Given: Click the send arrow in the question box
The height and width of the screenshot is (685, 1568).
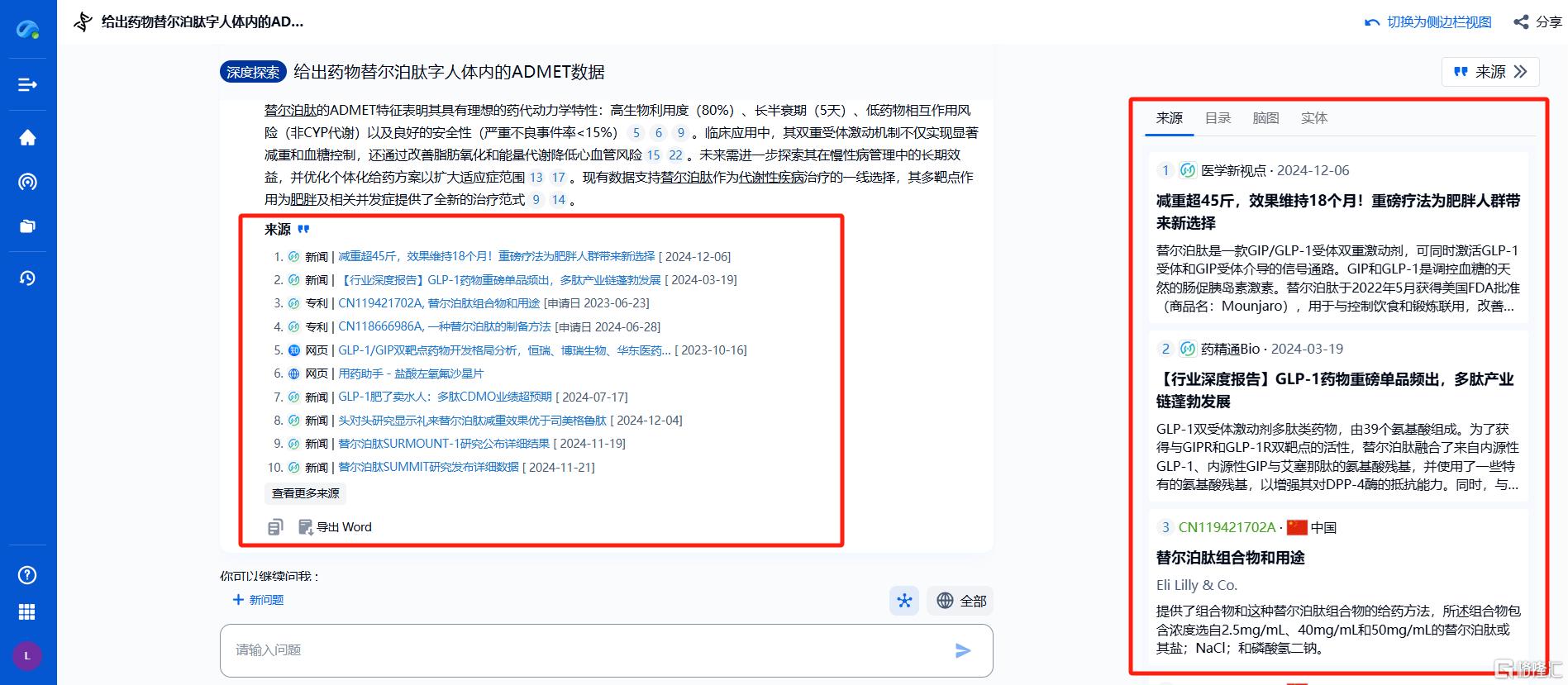Looking at the screenshot, I should point(963,650).
